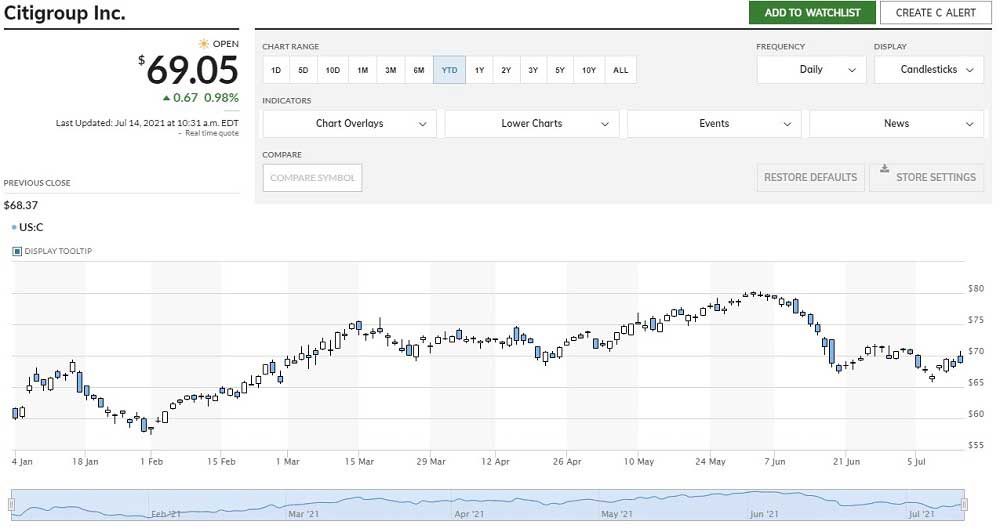Select the 10D chart range
The height and width of the screenshot is (532, 1000).
[332, 70]
